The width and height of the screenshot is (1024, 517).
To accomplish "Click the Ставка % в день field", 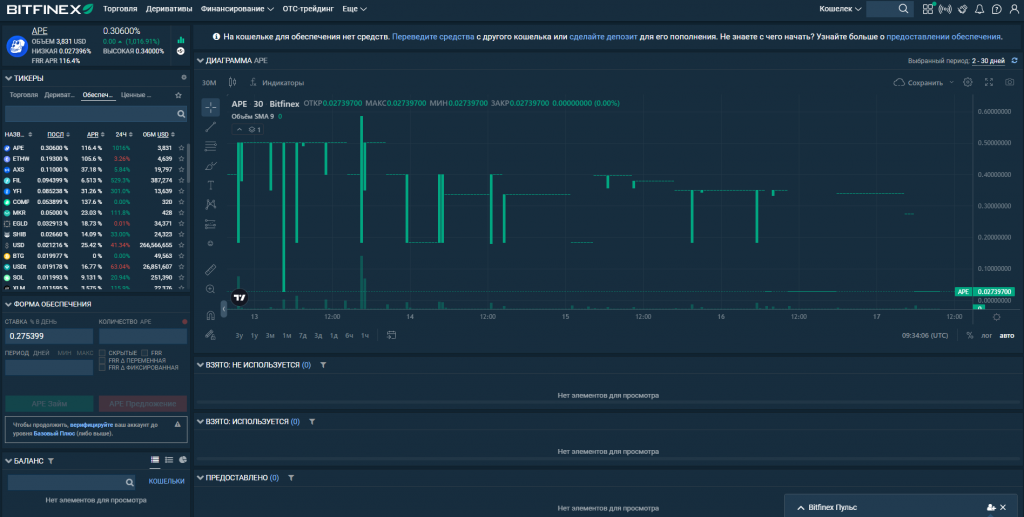I will click(49, 336).
